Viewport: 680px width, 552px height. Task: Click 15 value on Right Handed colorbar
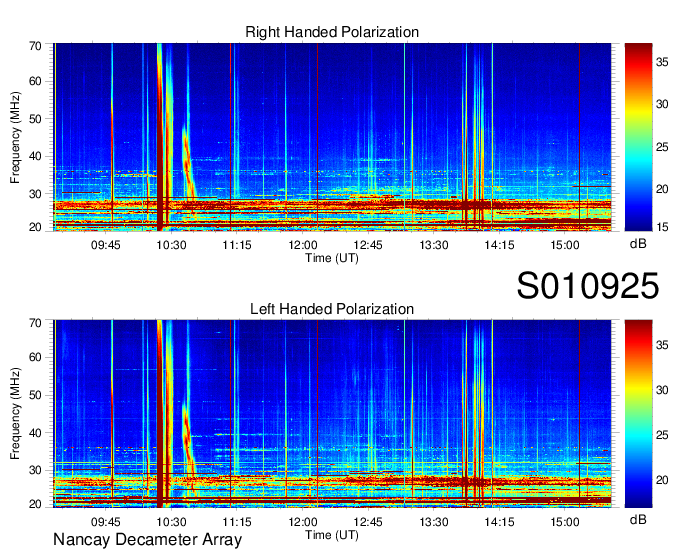(662, 226)
